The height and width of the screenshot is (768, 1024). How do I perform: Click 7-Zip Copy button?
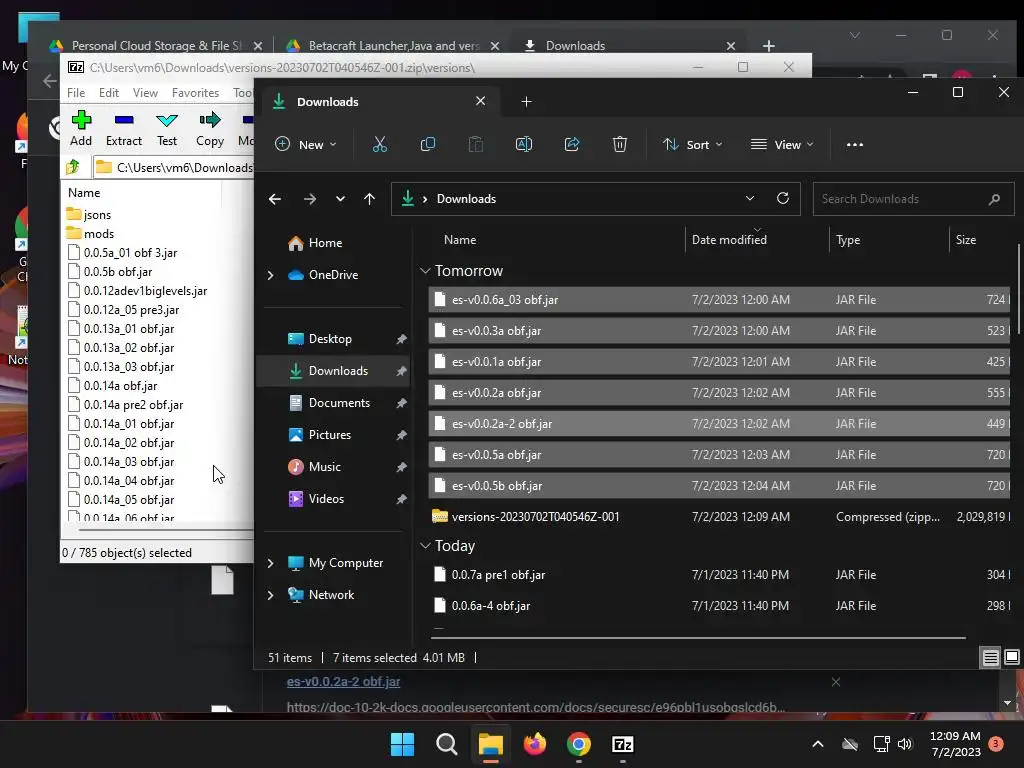pos(210,129)
